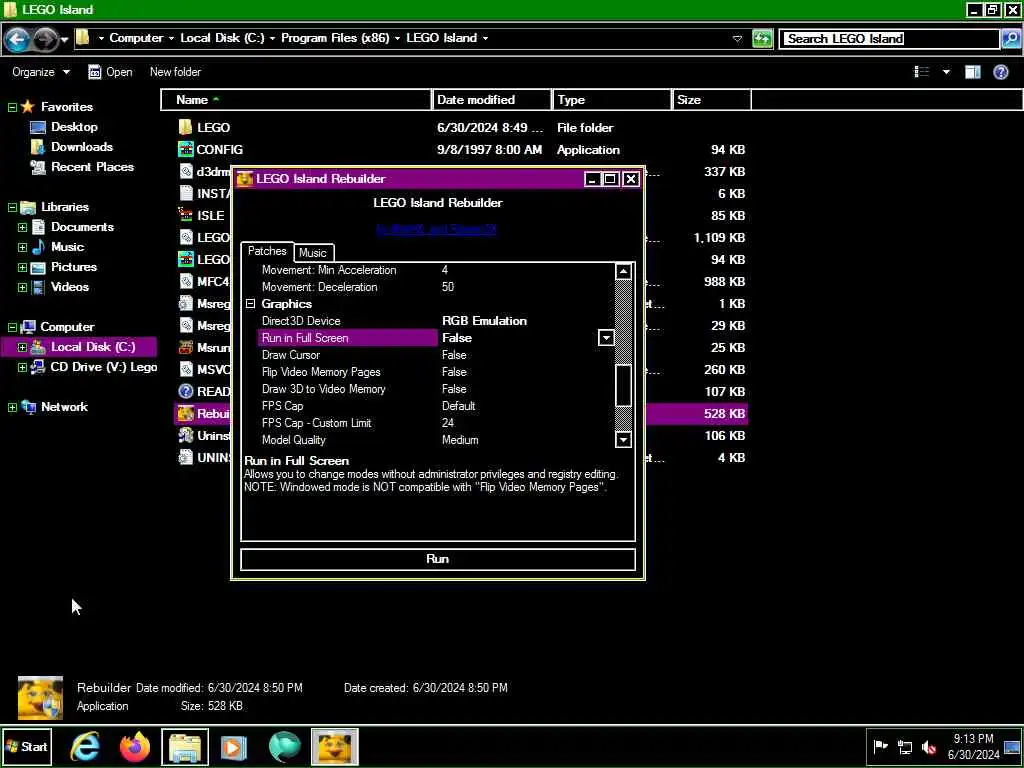Click the search magnifier icon
1024x768 pixels.
coord(1010,39)
